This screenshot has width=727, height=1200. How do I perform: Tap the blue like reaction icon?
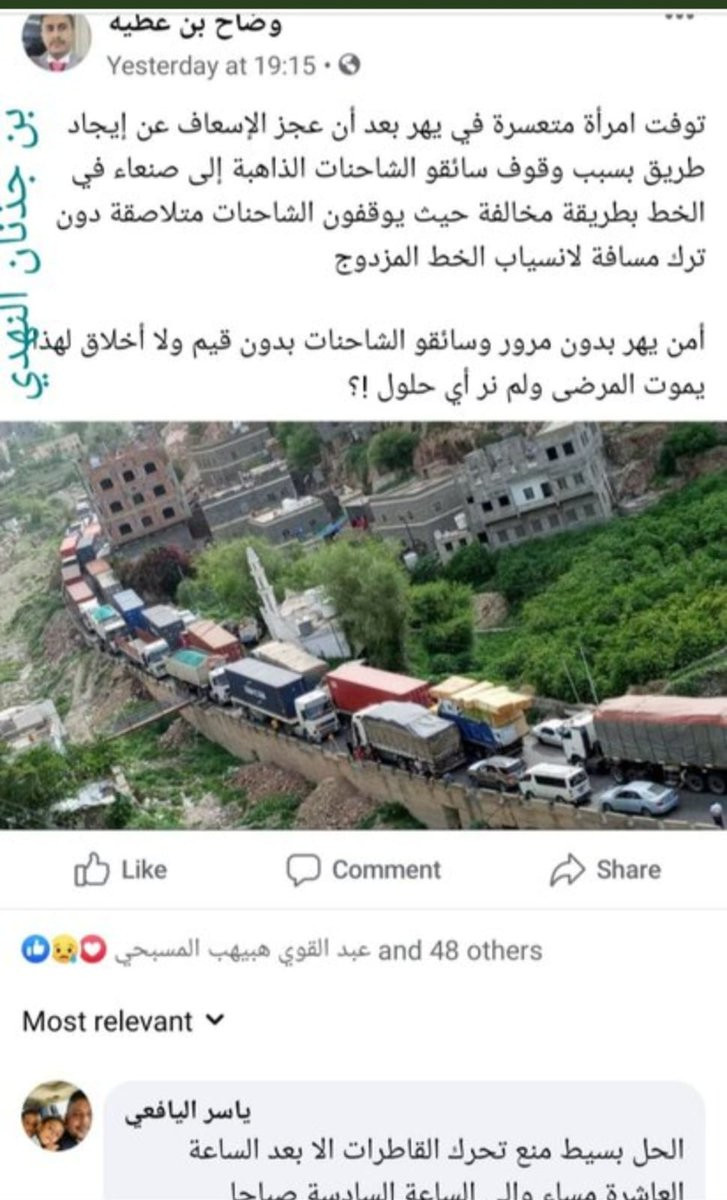34,950
